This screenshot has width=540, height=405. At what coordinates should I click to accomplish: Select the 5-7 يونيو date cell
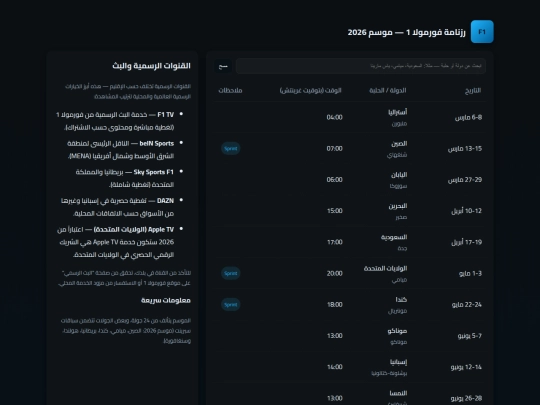470,336
